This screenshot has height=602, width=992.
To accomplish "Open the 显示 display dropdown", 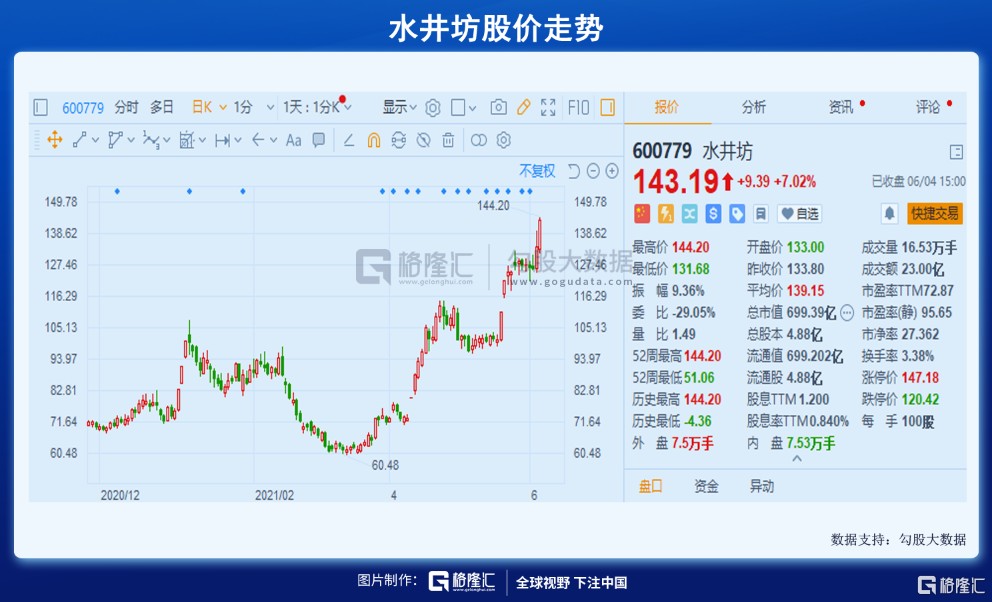I will coord(399,108).
